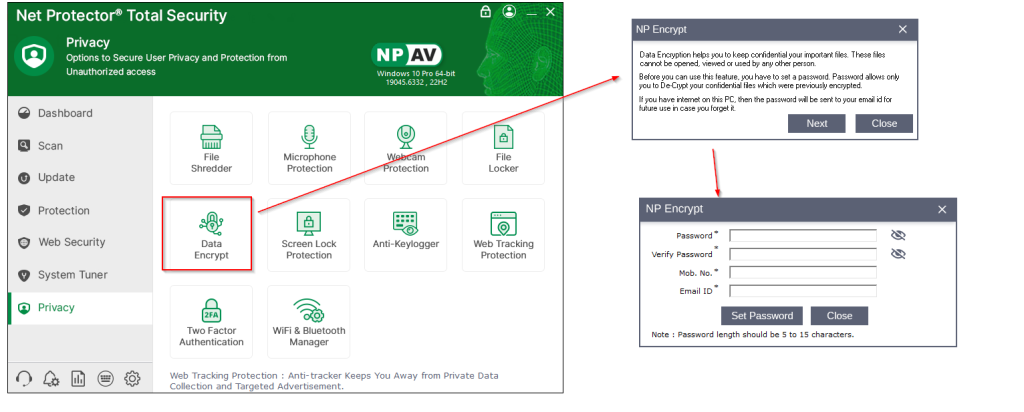Screen dimensions: 1024x412
Task: Click the headset support icon
Action: pos(25,378)
